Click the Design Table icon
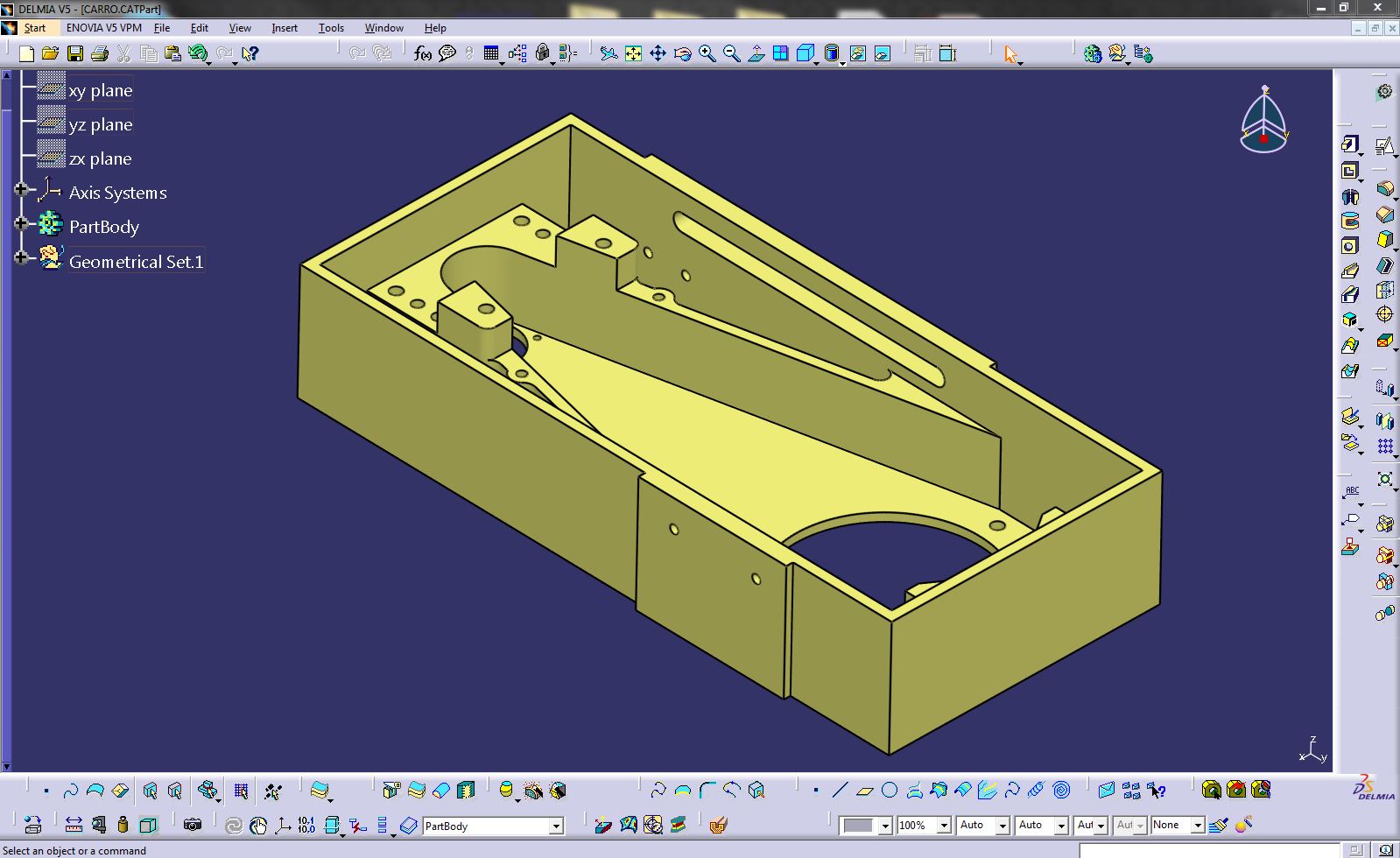The width and height of the screenshot is (1400, 858). point(491,53)
